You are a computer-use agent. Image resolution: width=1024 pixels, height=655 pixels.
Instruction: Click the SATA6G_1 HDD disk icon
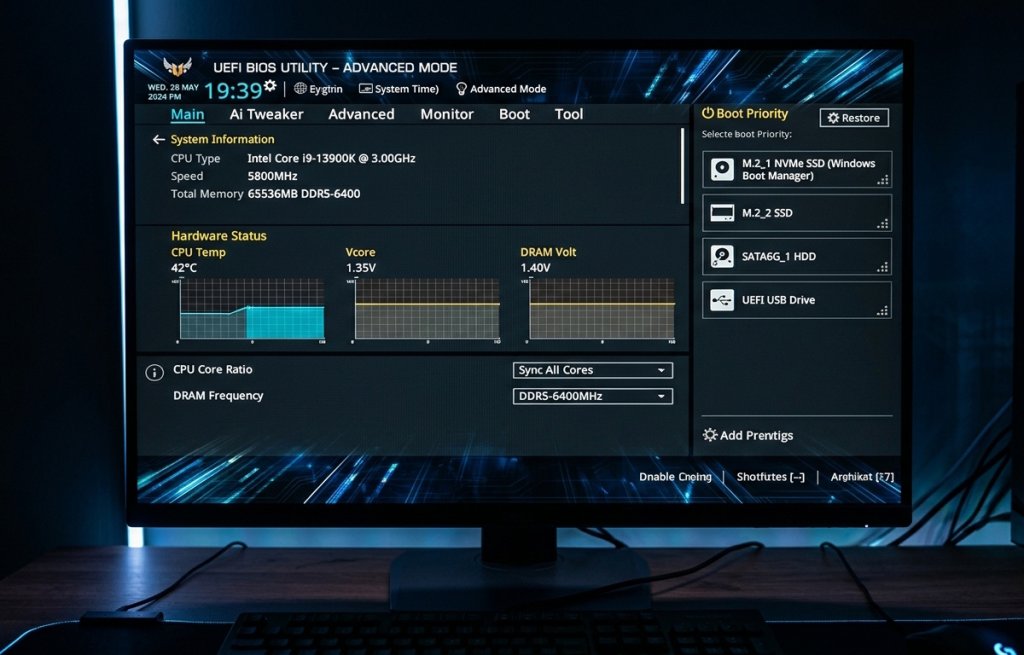(x=722, y=257)
